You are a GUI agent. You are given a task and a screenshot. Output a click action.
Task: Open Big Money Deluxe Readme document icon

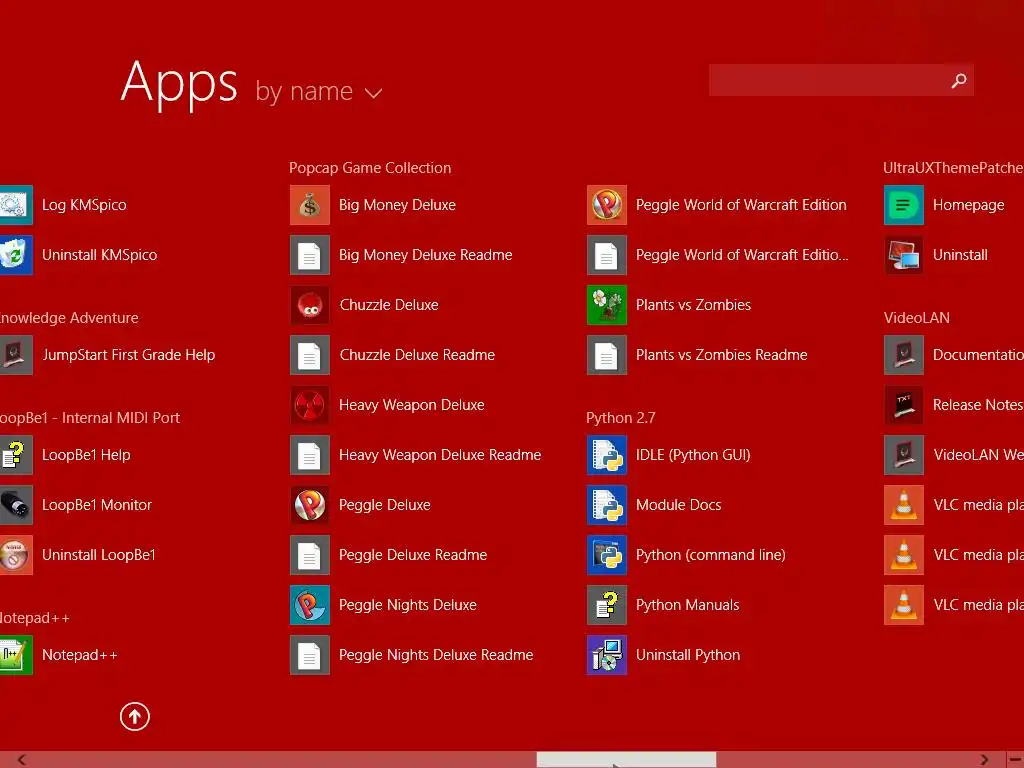310,255
